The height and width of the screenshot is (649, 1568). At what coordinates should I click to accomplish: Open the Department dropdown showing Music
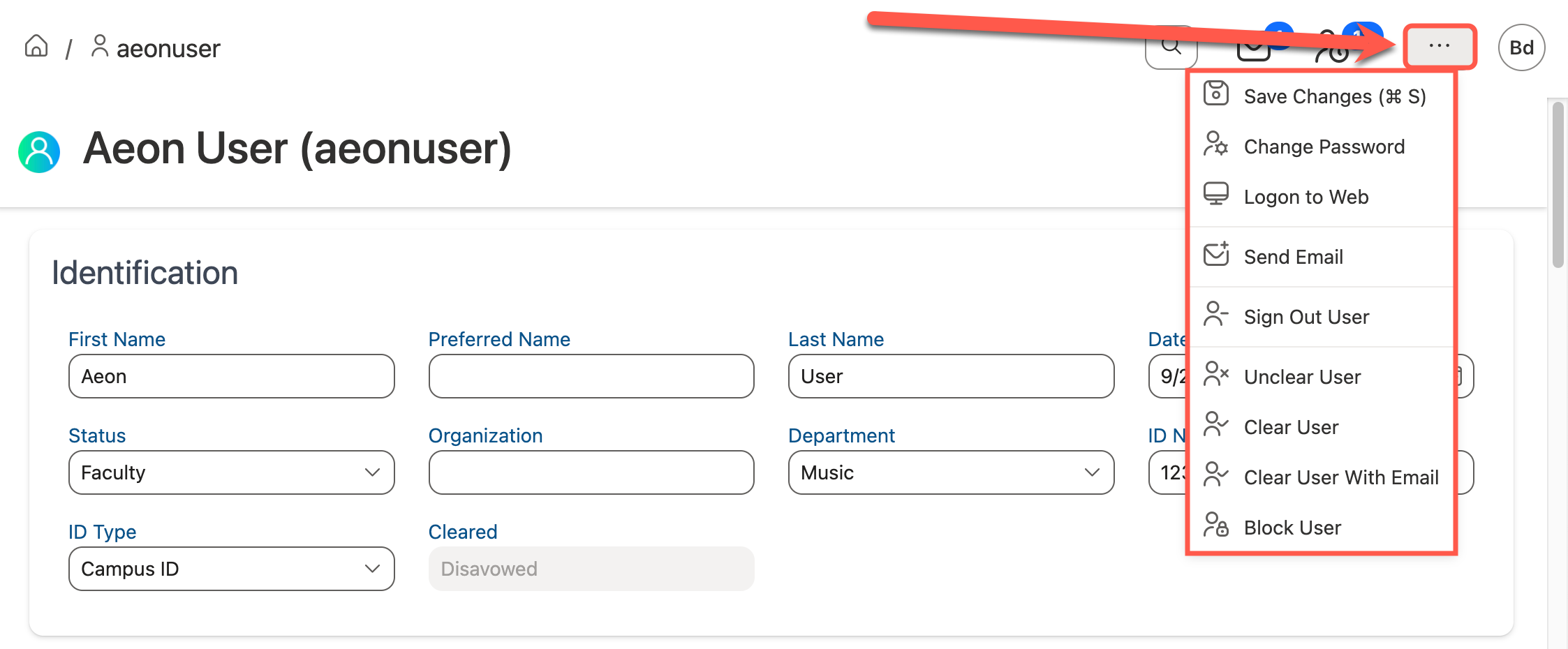pyautogui.click(x=951, y=472)
